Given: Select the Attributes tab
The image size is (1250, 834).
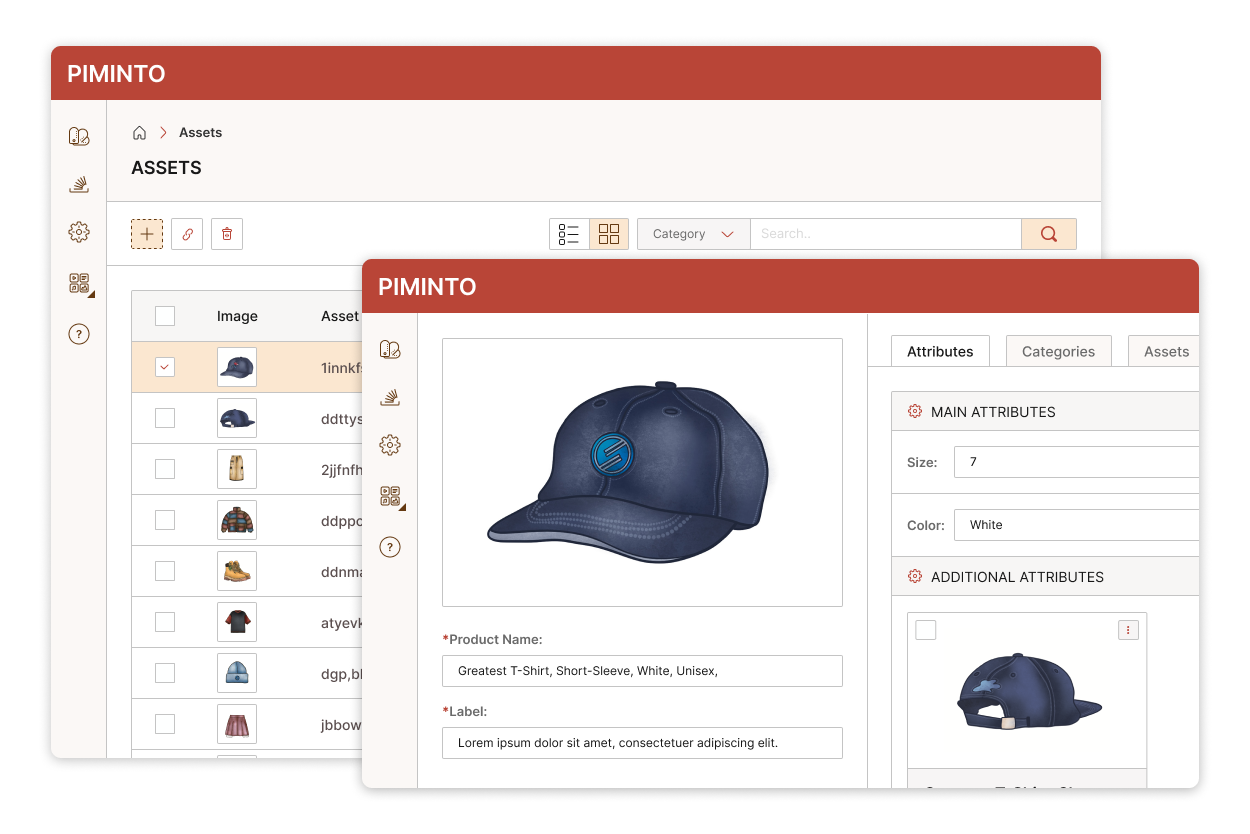Looking at the screenshot, I should 939,351.
